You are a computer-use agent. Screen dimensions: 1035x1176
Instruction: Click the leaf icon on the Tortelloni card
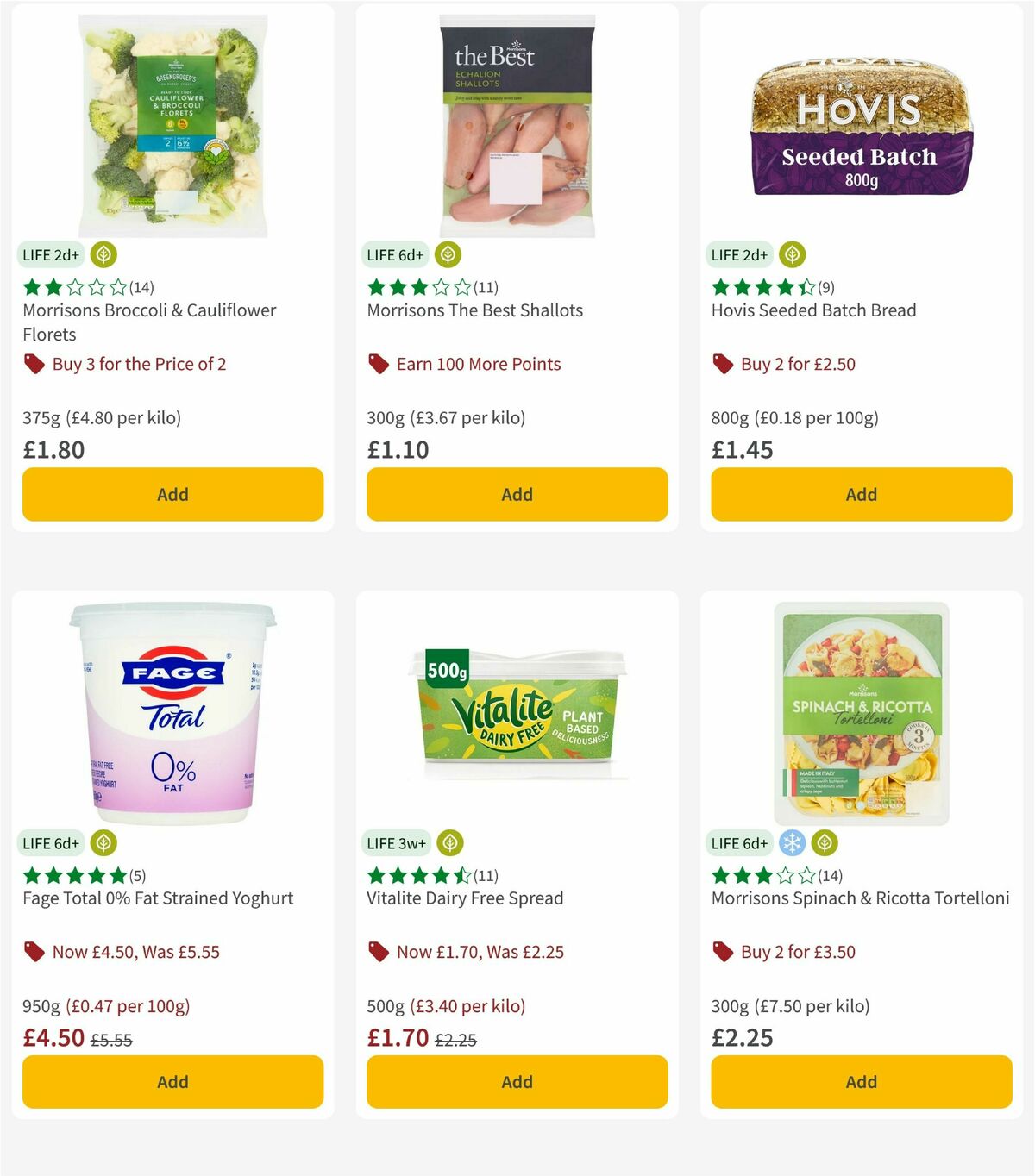coord(825,843)
